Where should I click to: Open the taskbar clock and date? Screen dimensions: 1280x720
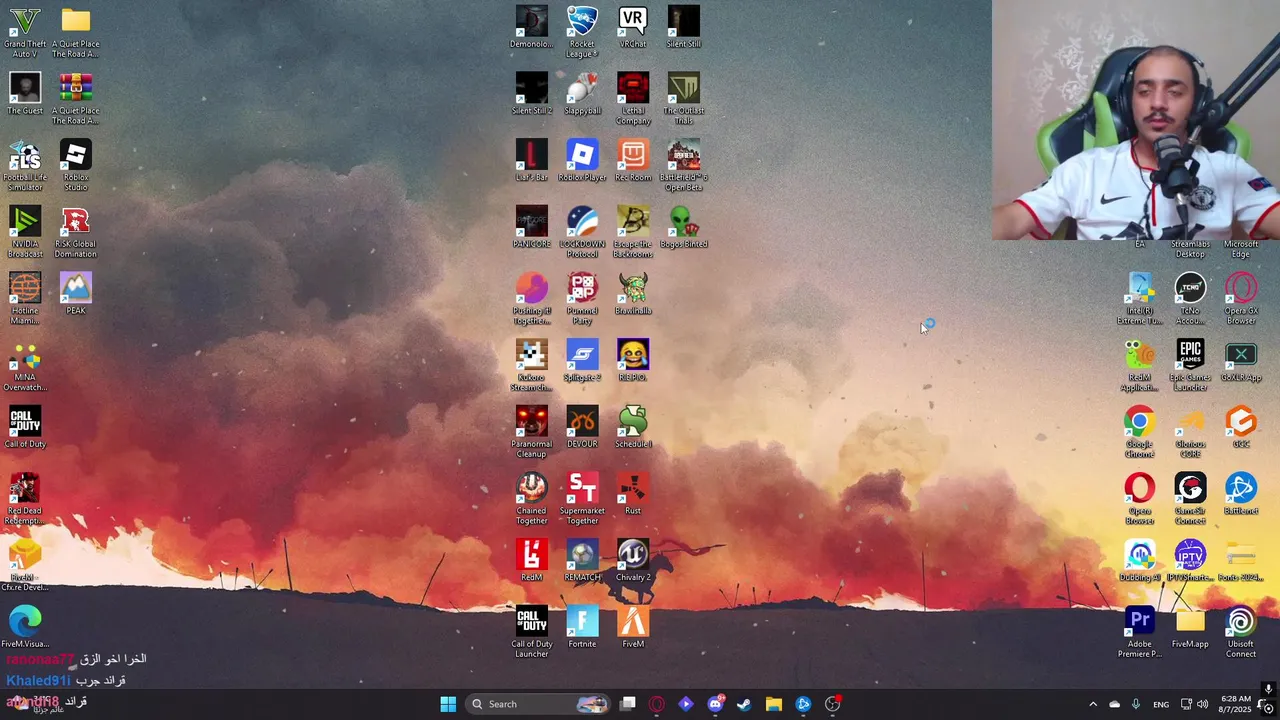(1236, 704)
